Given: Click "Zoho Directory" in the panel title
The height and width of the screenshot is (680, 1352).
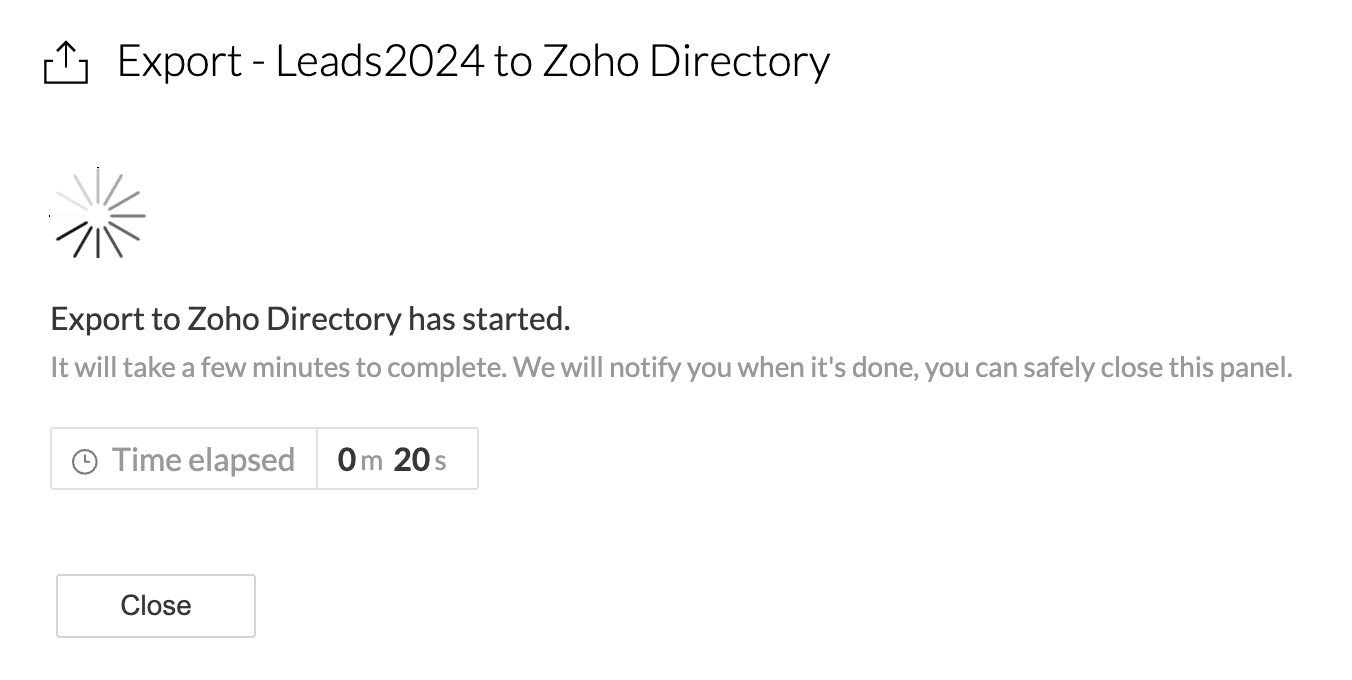Looking at the screenshot, I should coord(686,62).
